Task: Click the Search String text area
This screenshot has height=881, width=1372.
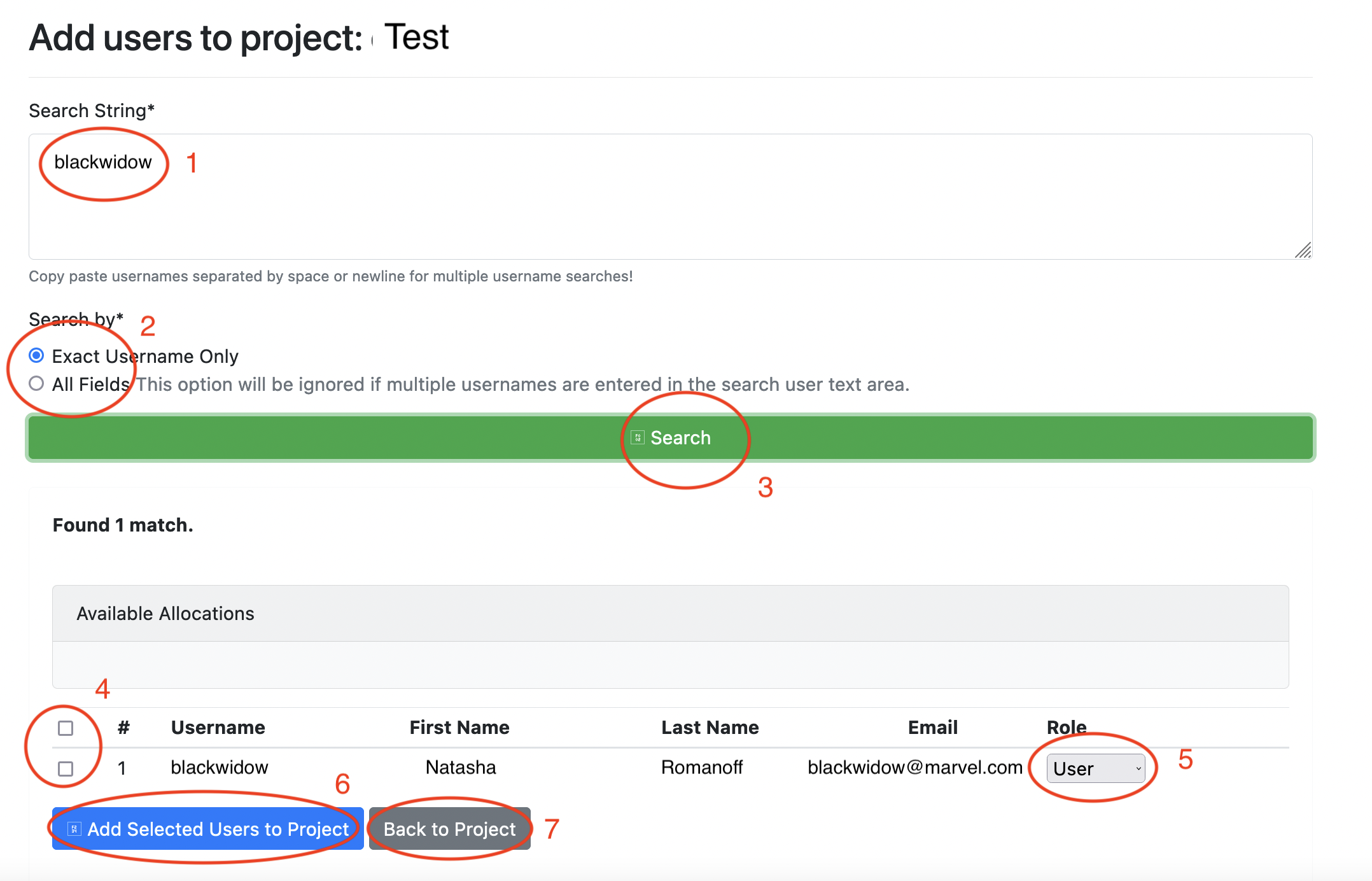Action: [670, 196]
